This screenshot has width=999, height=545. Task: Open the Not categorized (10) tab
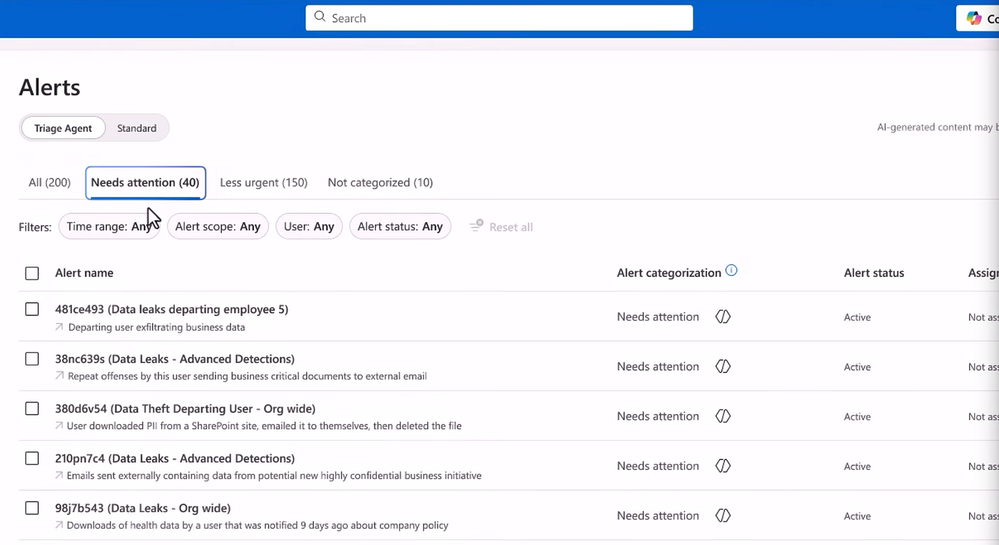click(380, 183)
